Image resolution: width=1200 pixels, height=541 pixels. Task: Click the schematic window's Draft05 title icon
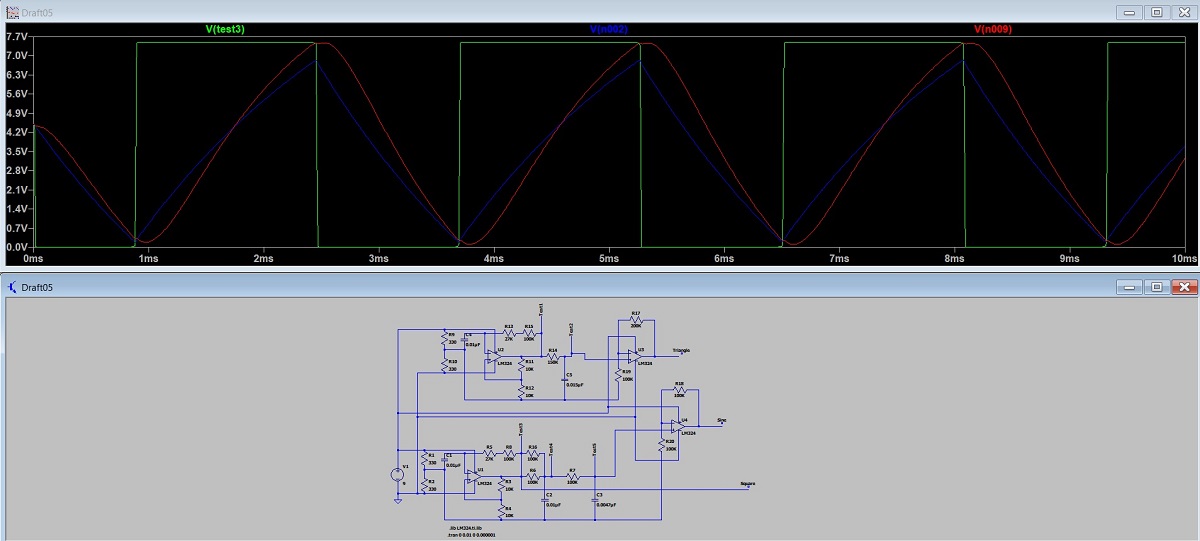click(x=12, y=287)
